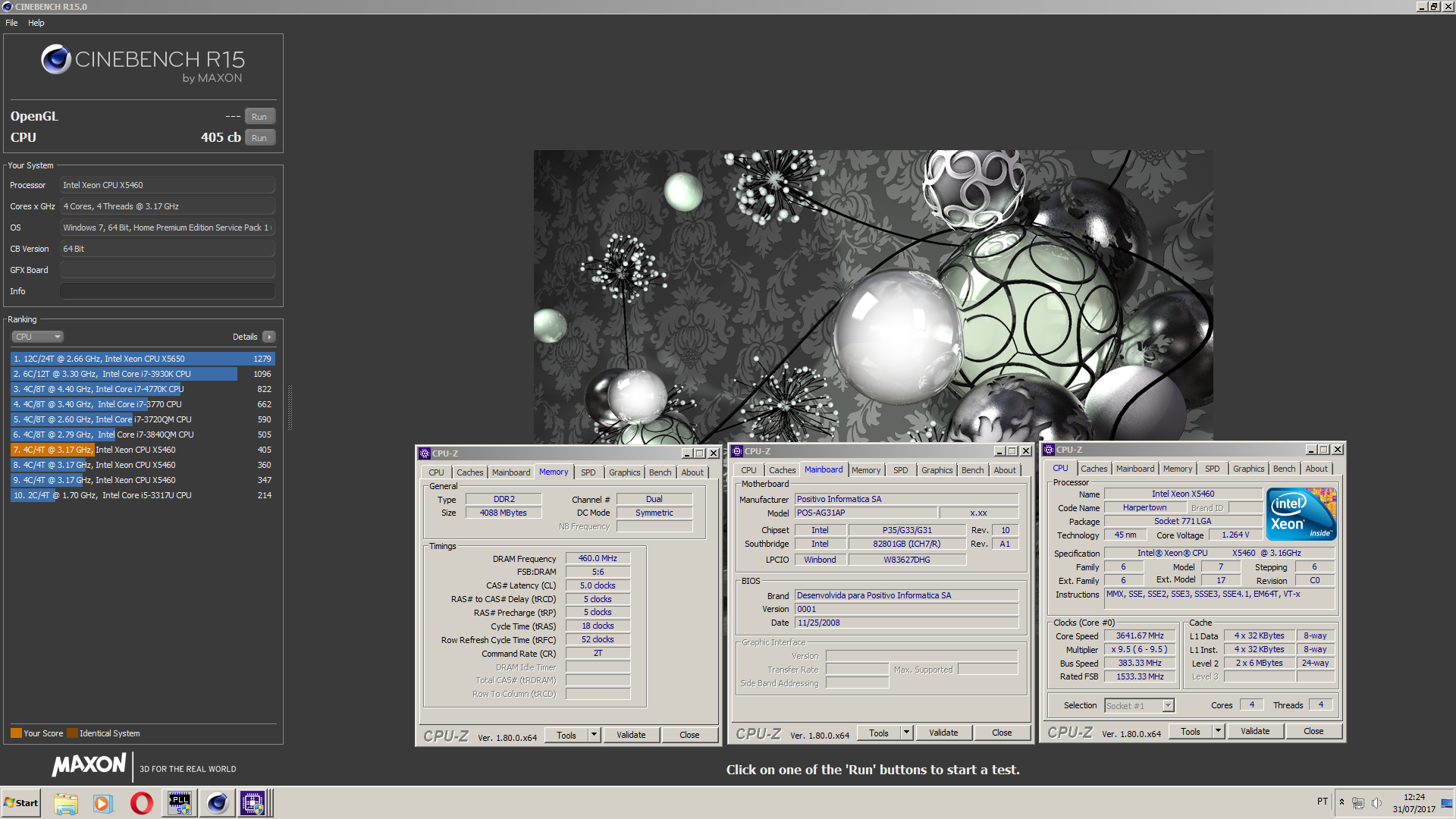Viewport: 1456px width, 819px height.
Task: Switch to Cinebench taskbar icon
Action: [217, 803]
